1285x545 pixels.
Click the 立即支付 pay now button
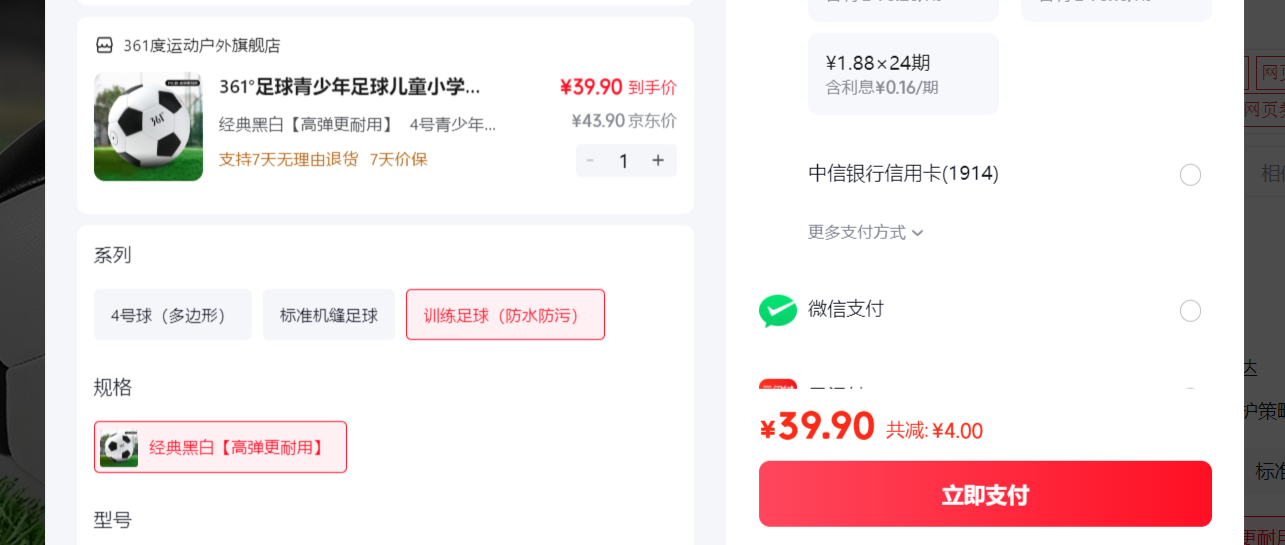pyautogui.click(x=985, y=494)
